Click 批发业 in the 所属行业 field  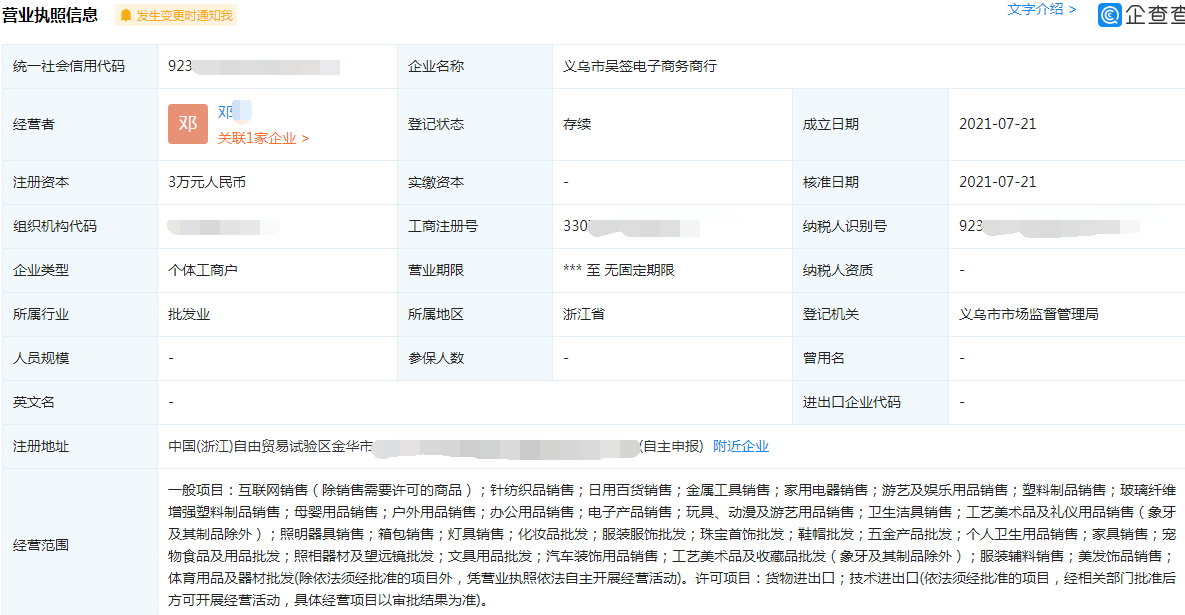pos(191,314)
